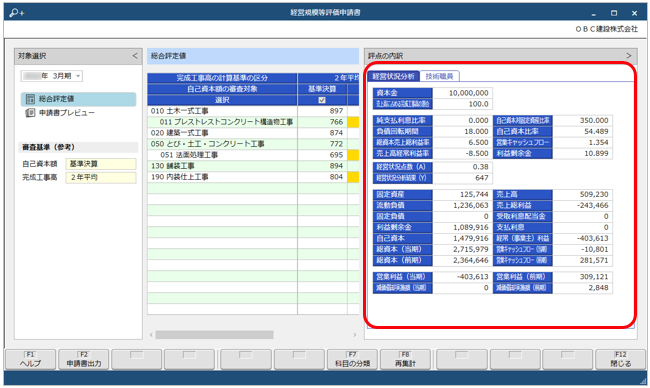Click the F7 科目の分類 button

[x=352, y=359]
